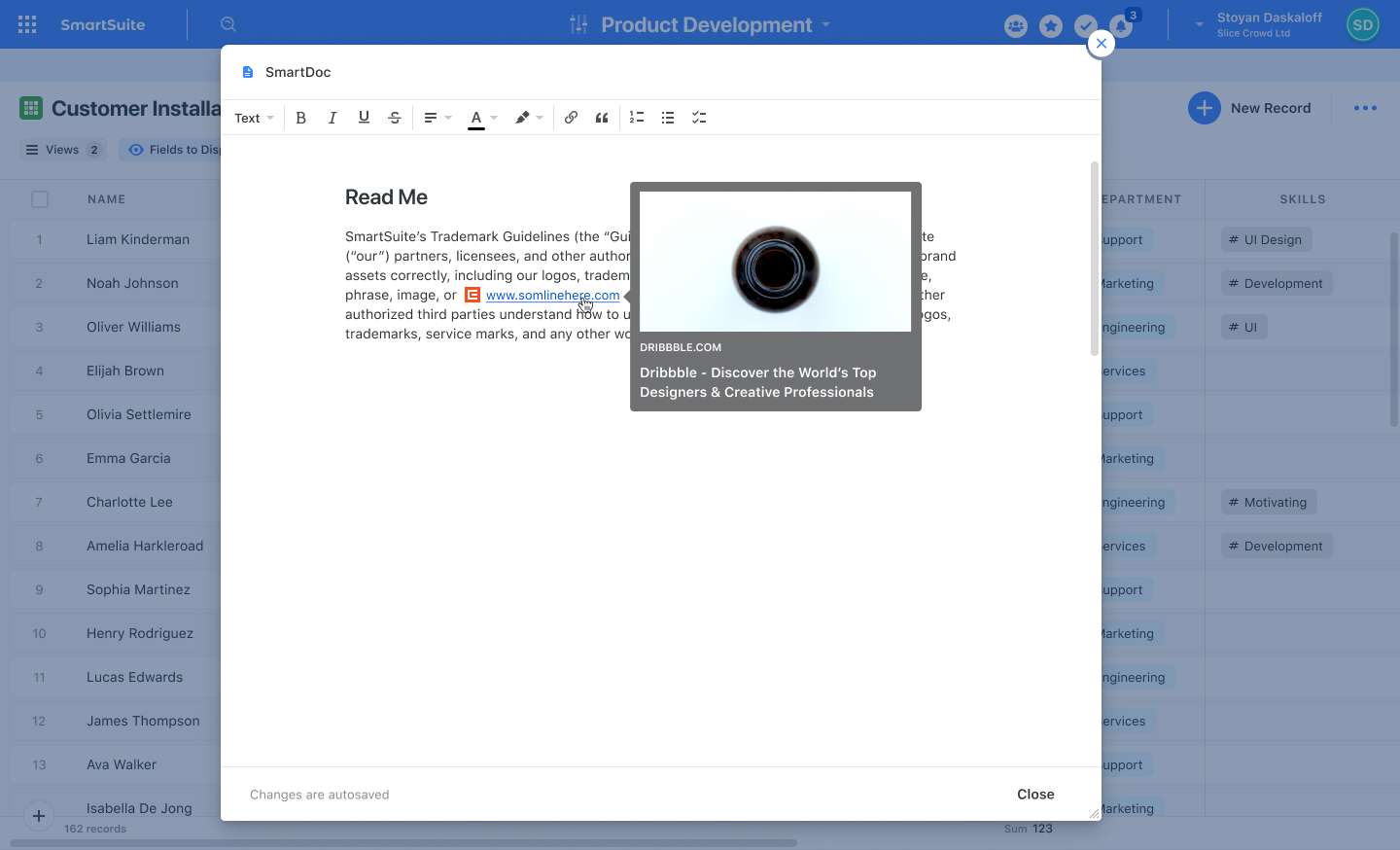Open notifications bell
The height and width of the screenshot is (850, 1400).
click(1121, 26)
